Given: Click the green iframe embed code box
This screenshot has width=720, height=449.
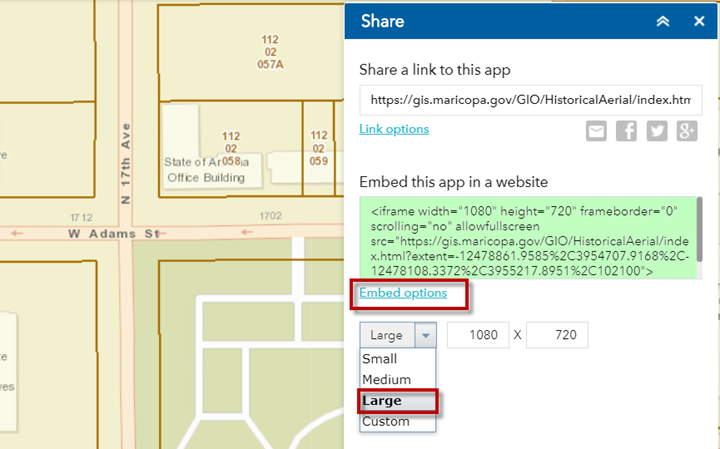Looking at the screenshot, I should (525, 240).
